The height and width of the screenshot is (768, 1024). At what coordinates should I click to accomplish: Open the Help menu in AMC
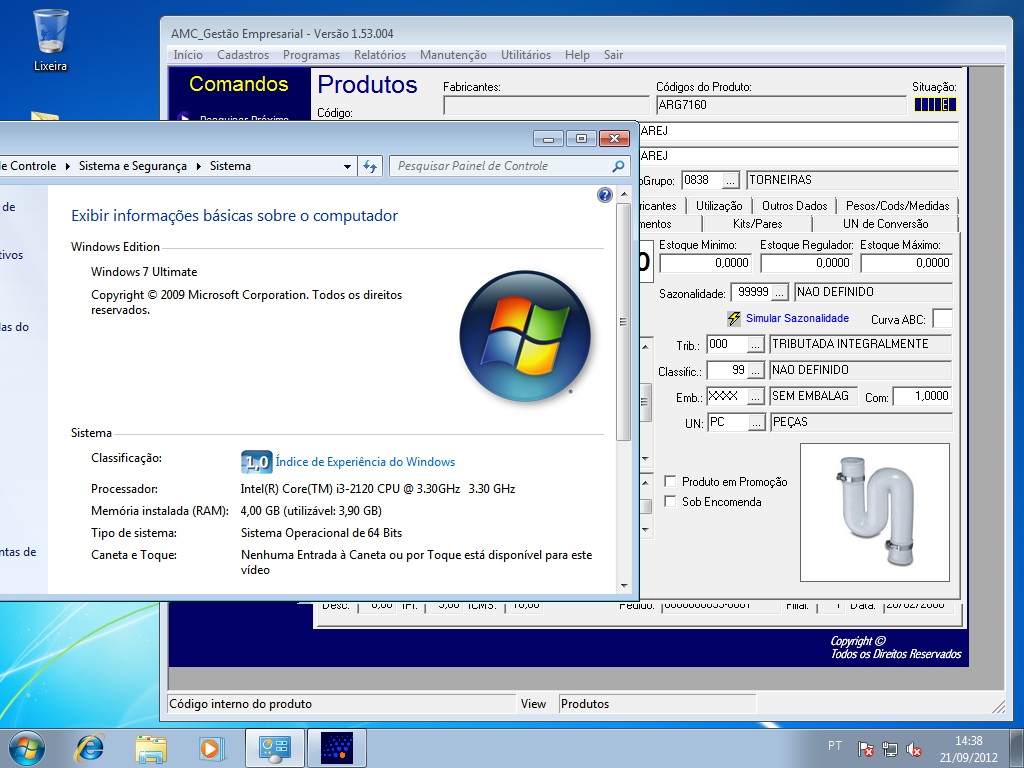coord(577,55)
